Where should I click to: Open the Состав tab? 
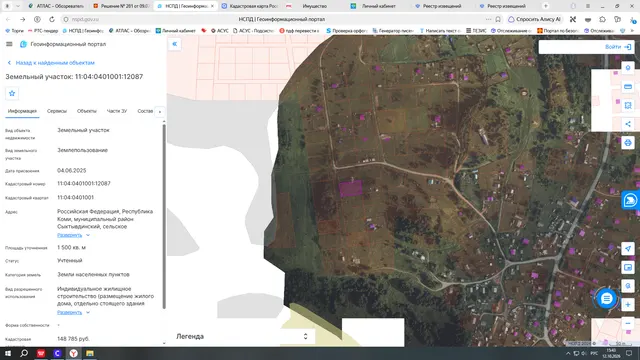pos(145,111)
